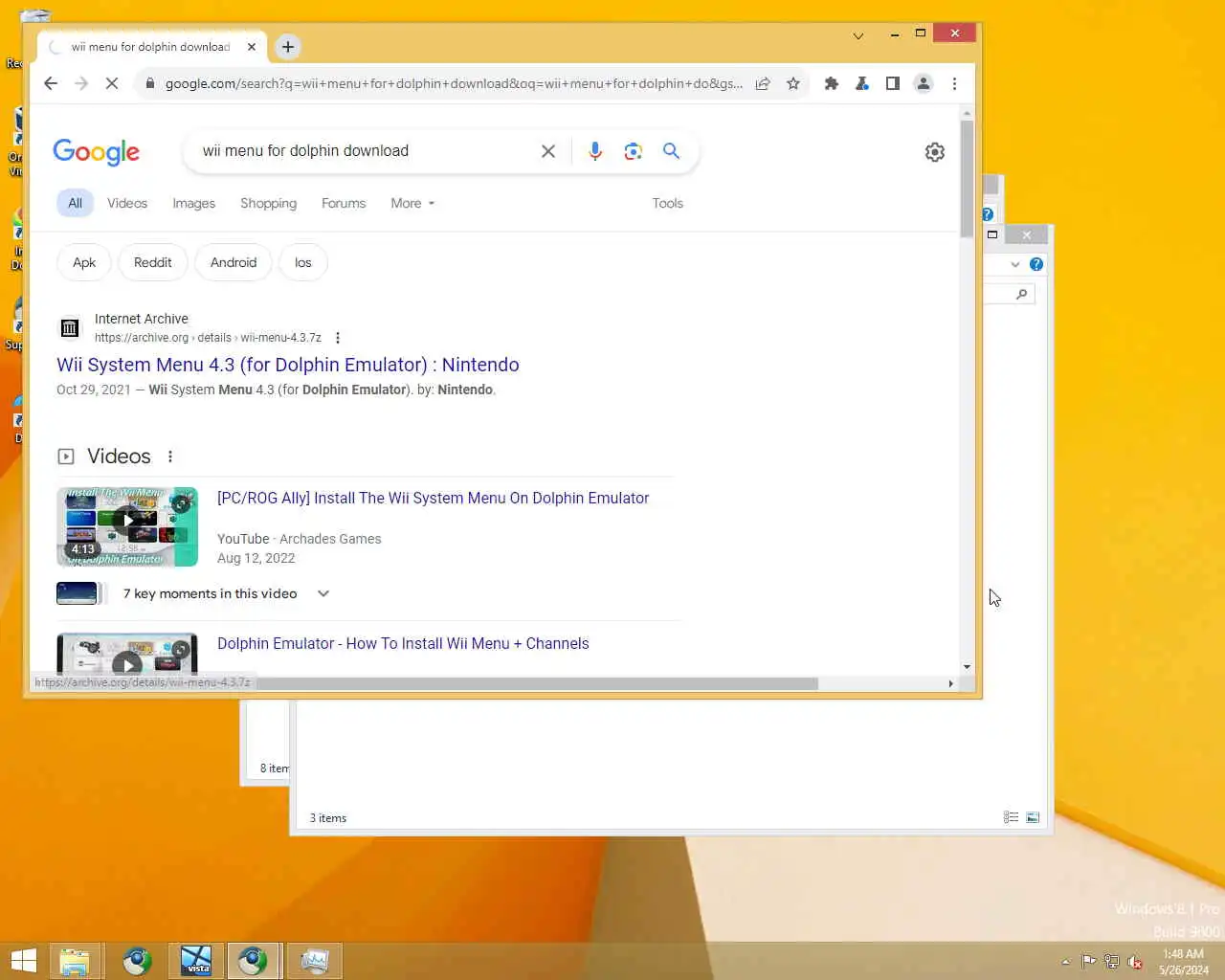1225x980 pixels.
Task: Toggle the browser side panel
Action: [x=893, y=83]
